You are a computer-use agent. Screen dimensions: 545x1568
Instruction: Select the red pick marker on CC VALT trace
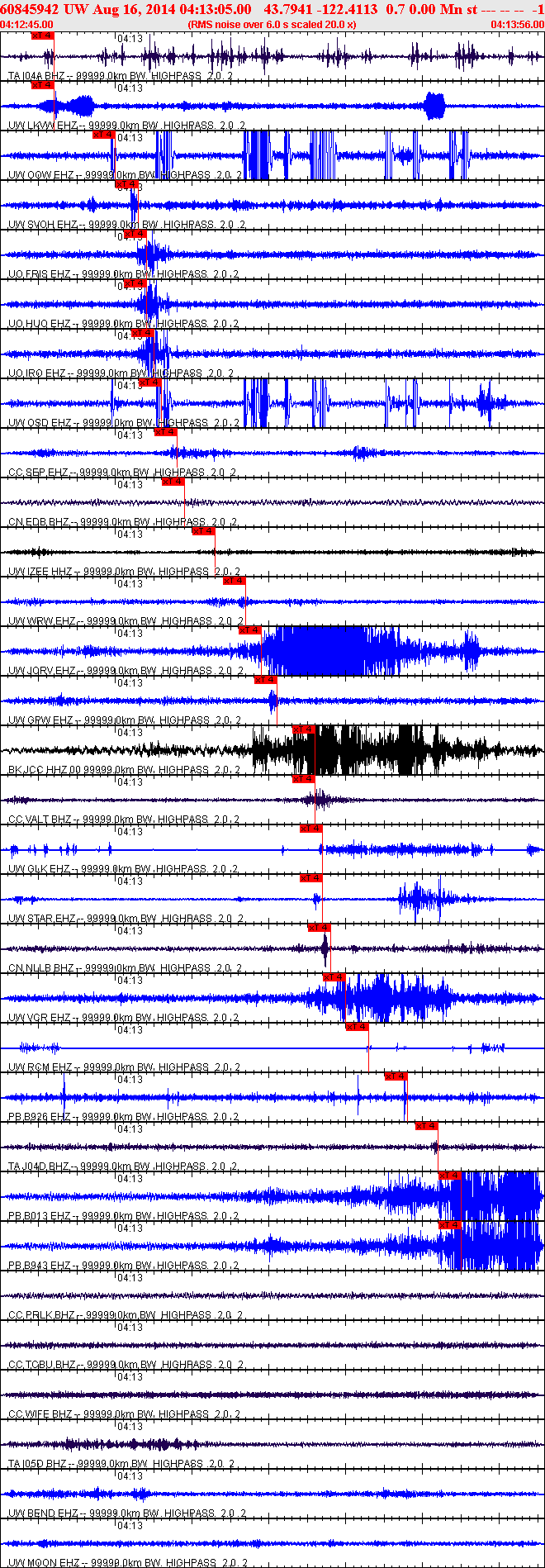pos(303,778)
